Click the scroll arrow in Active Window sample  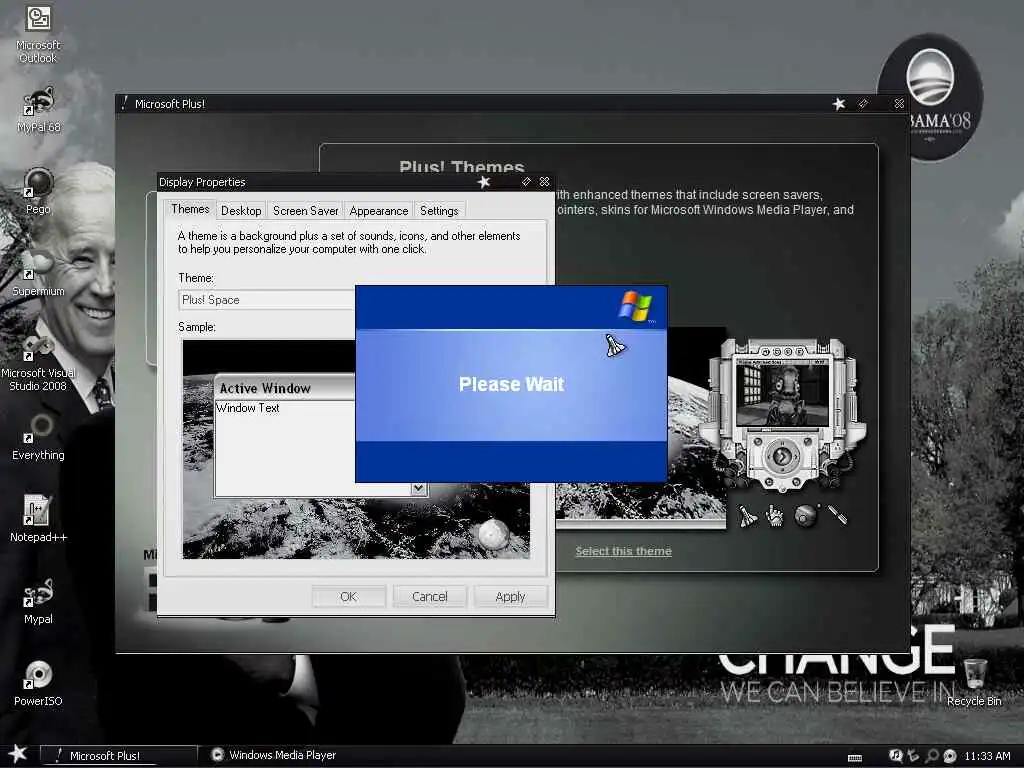(x=418, y=488)
